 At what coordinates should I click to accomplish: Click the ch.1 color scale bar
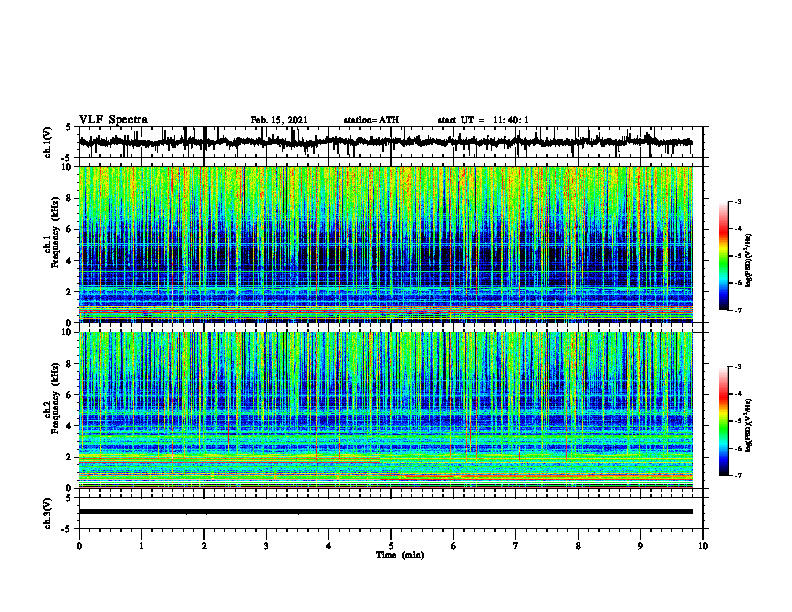click(724, 256)
